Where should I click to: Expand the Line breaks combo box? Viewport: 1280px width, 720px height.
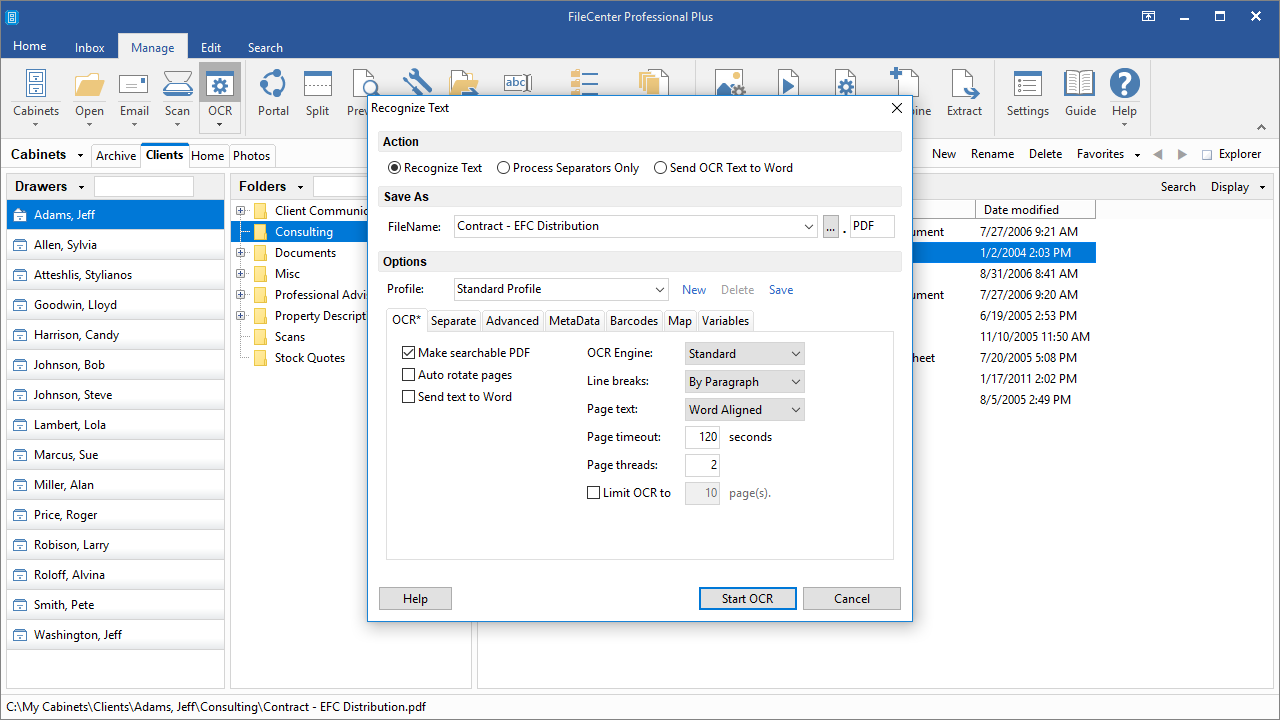[744, 382]
